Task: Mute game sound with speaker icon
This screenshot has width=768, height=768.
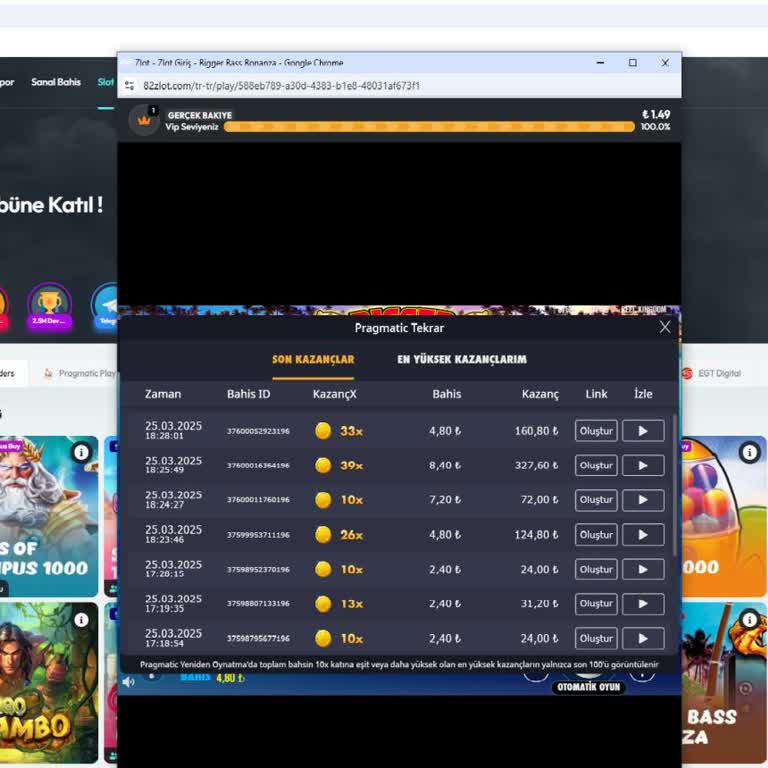Action: (128, 682)
